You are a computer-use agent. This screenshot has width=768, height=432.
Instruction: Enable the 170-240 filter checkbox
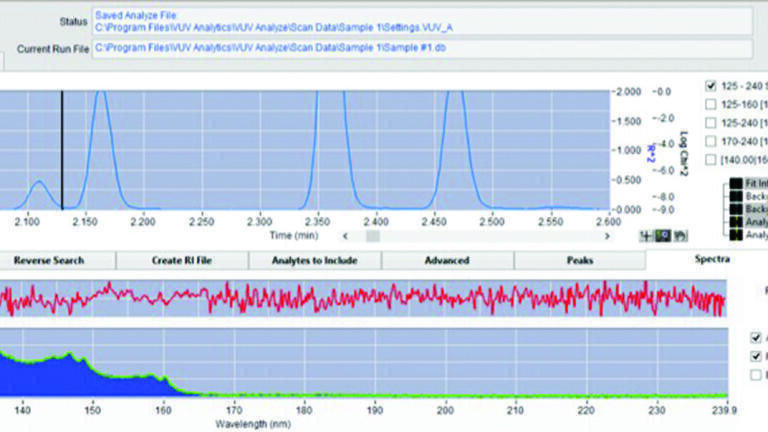pos(711,142)
